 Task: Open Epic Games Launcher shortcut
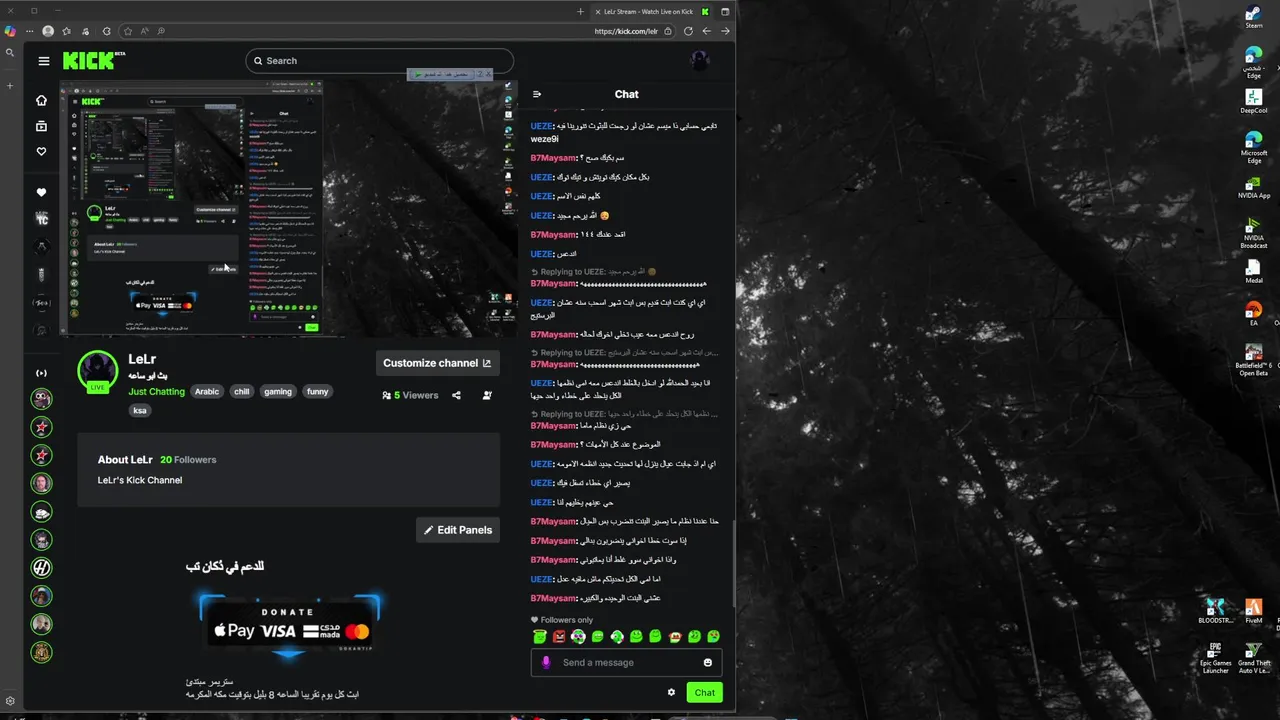(x=1215, y=658)
